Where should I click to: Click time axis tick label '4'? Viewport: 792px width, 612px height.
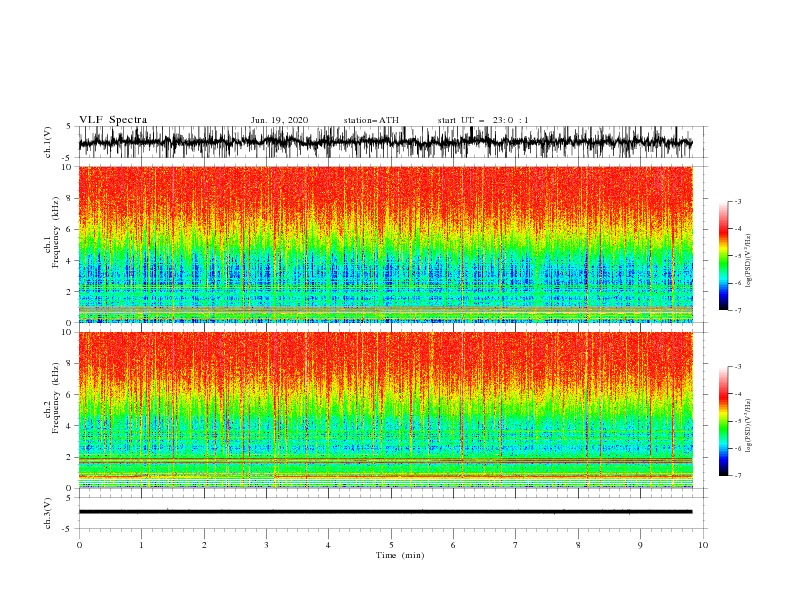(328, 545)
